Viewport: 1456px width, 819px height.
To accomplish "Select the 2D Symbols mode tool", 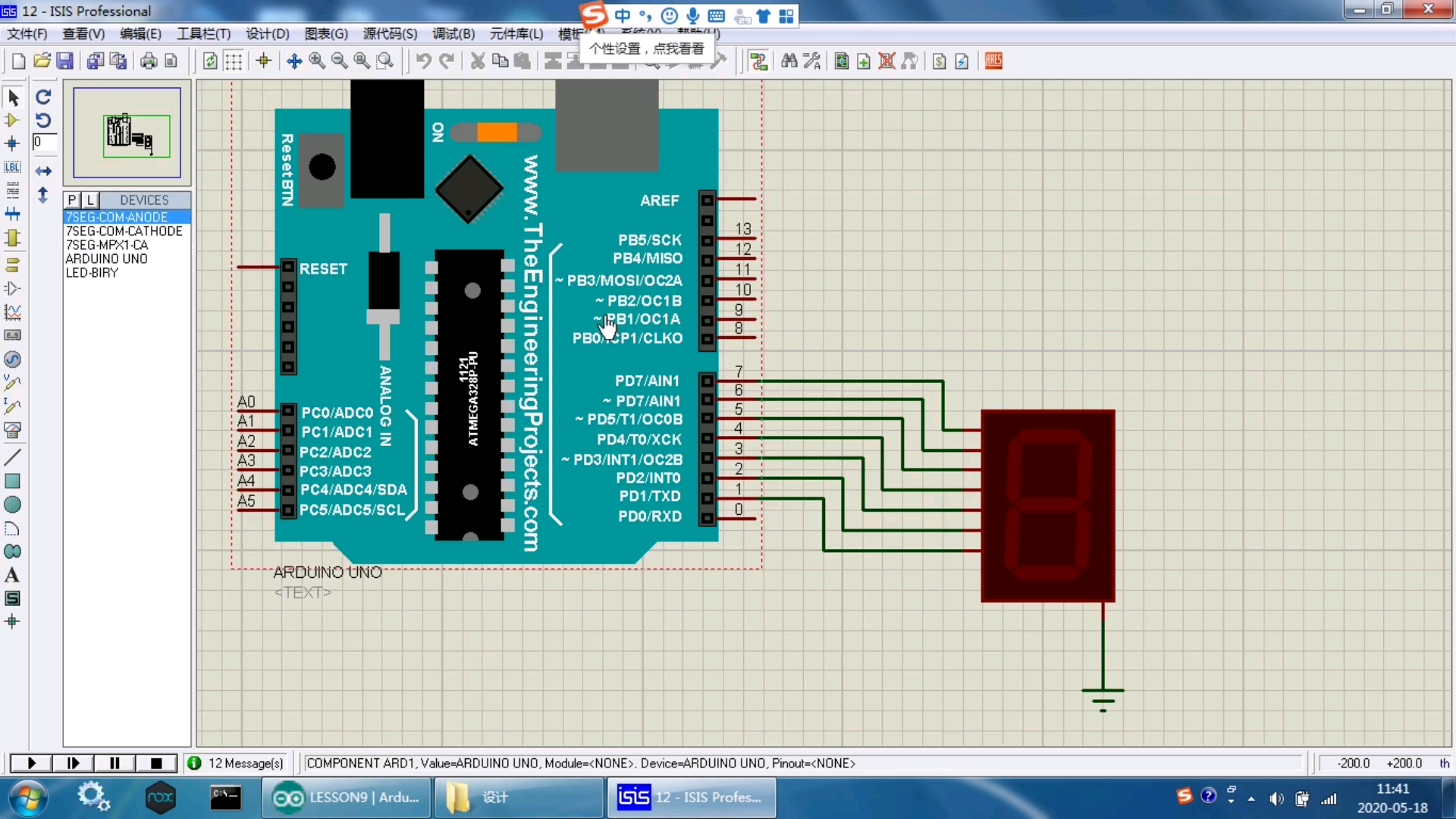I will (12, 598).
